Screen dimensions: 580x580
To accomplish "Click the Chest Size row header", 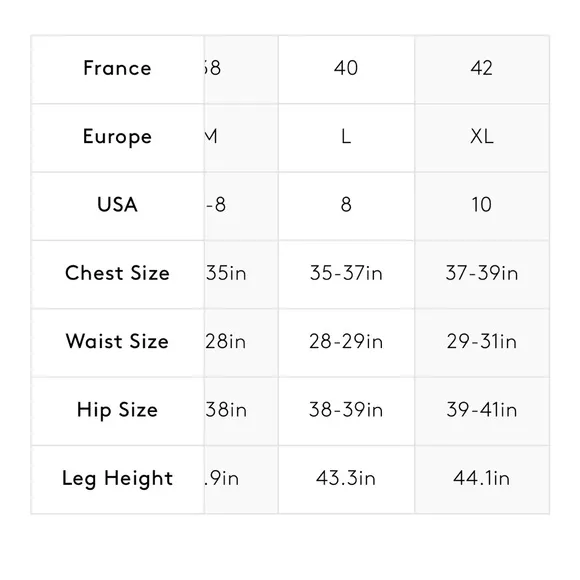I will (x=118, y=275).
